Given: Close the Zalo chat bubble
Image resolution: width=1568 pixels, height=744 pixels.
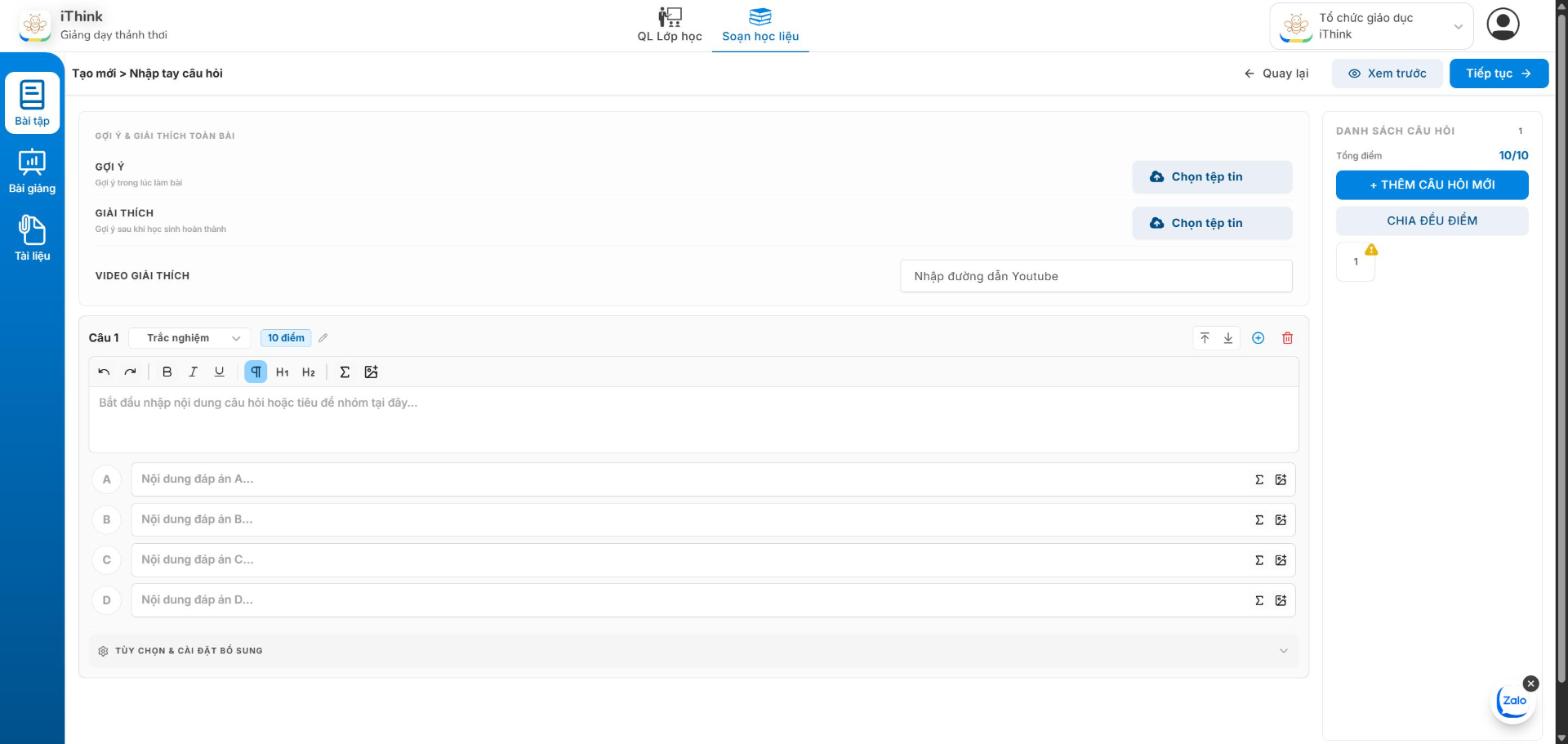Looking at the screenshot, I should coord(1531,683).
